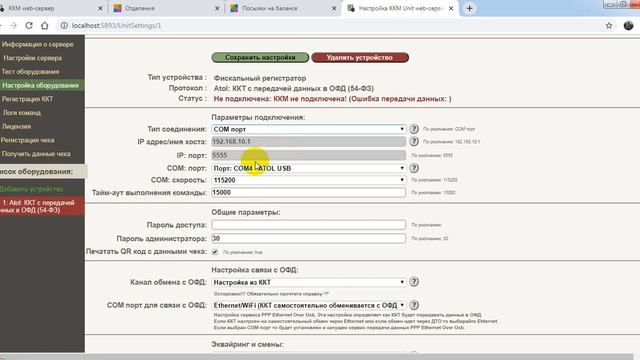Click the Удалить устройство button

(x=360, y=58)
